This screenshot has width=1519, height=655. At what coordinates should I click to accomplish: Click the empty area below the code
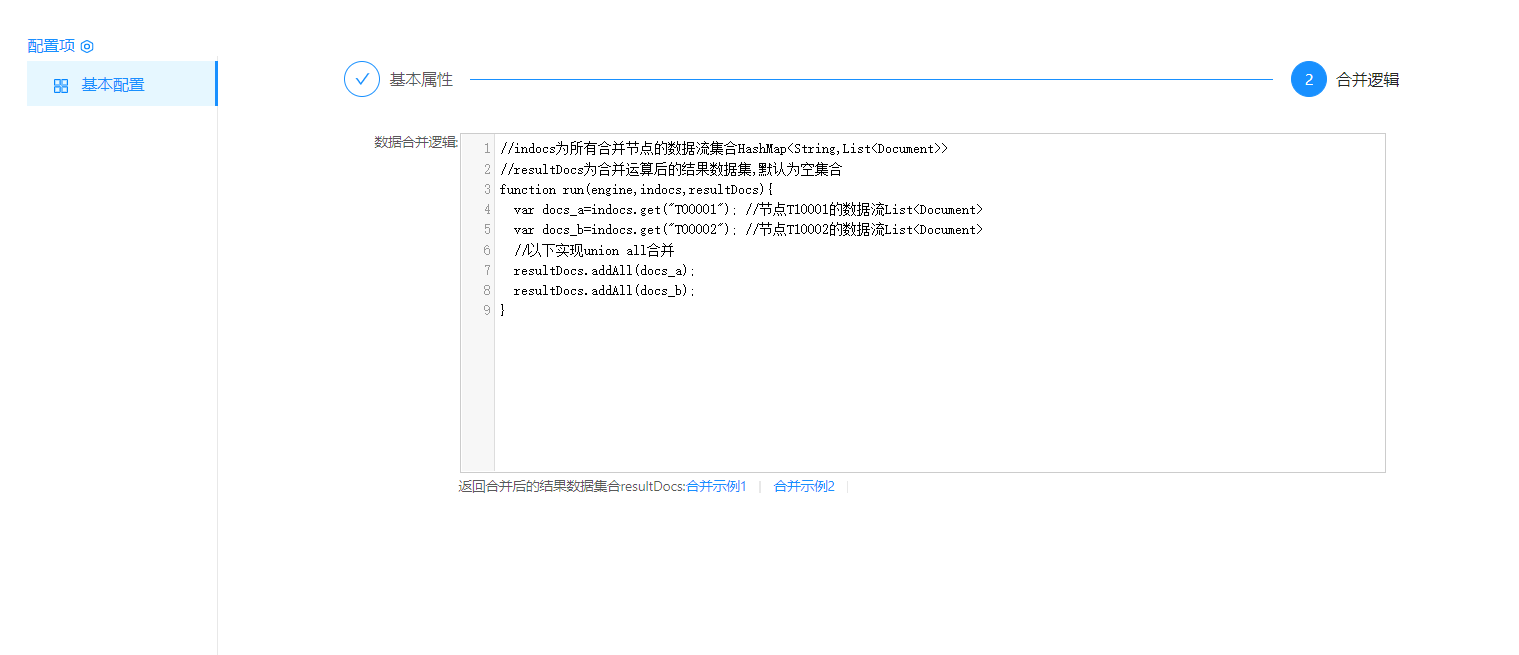tap(938, 400)
